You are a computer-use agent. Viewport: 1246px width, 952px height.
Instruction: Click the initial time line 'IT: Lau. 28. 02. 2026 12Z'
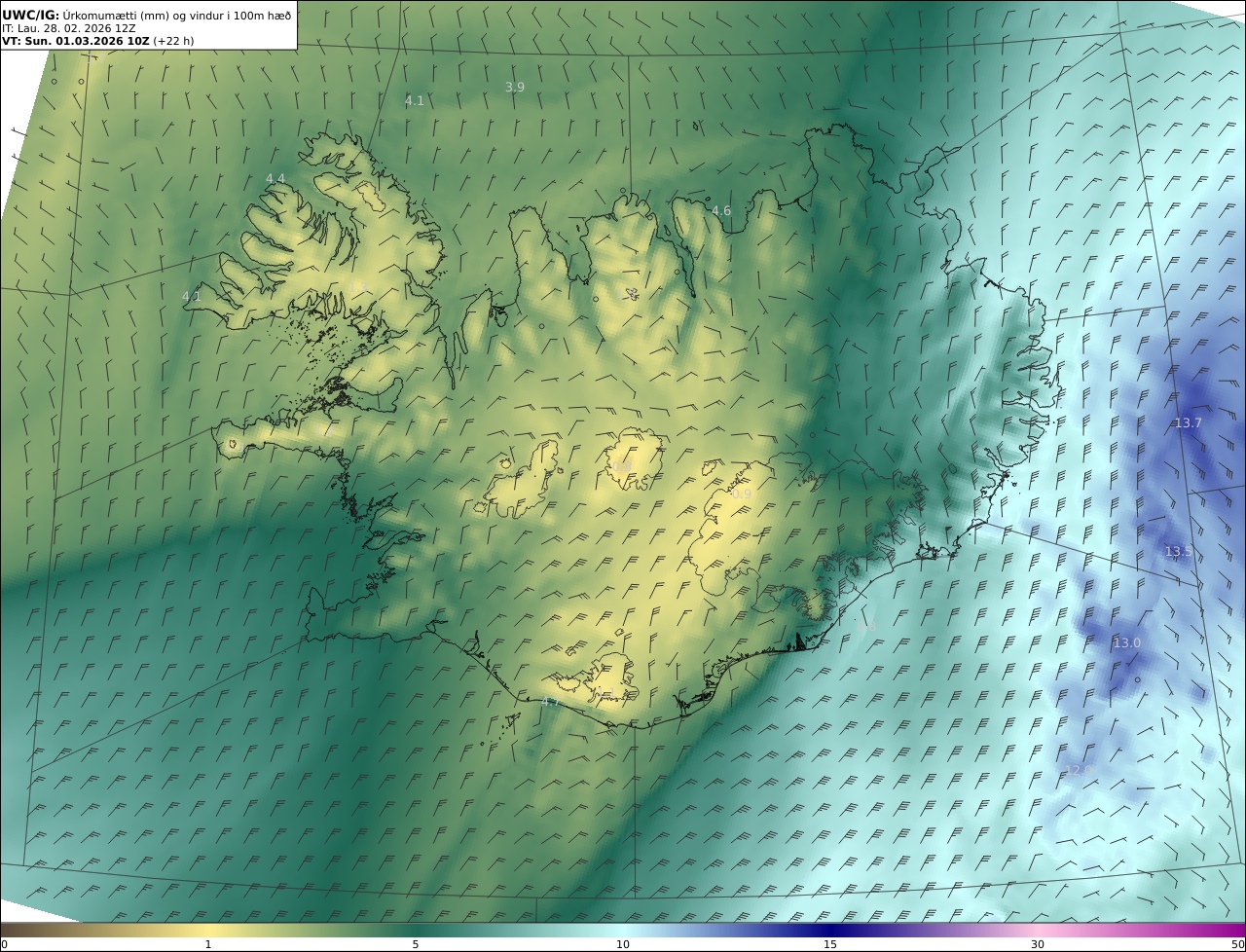69,28
